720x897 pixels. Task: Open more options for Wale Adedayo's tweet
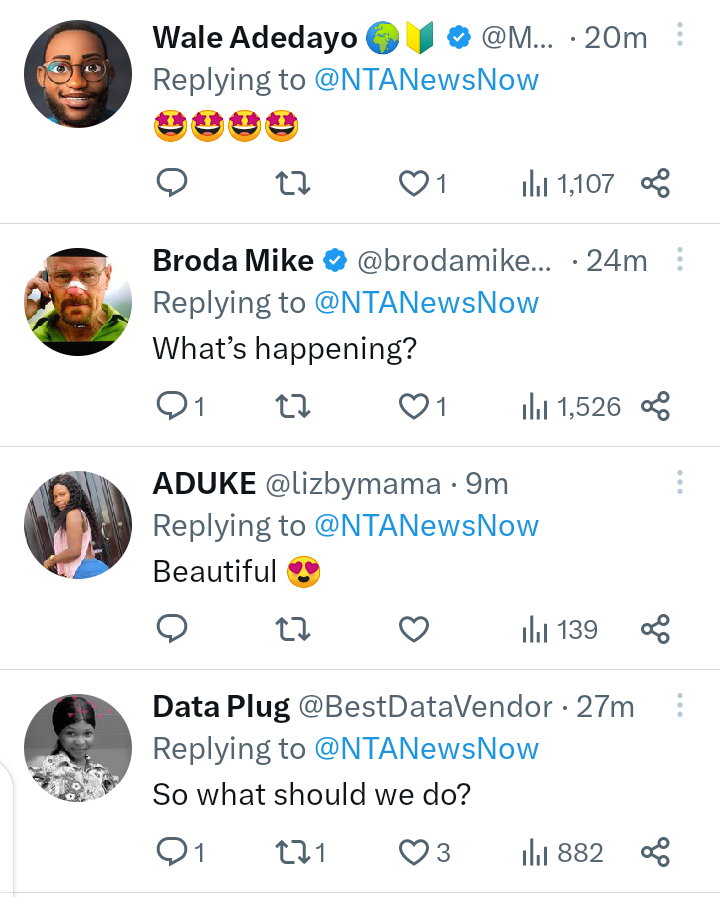coord(680,37)
